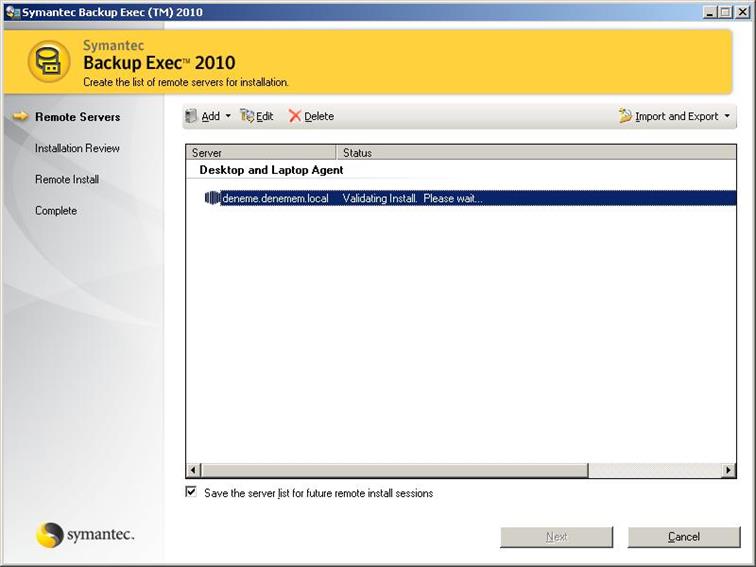
Task: Click the 'Validating Install. Please wait...' status
Action: (x=412, y=198)
